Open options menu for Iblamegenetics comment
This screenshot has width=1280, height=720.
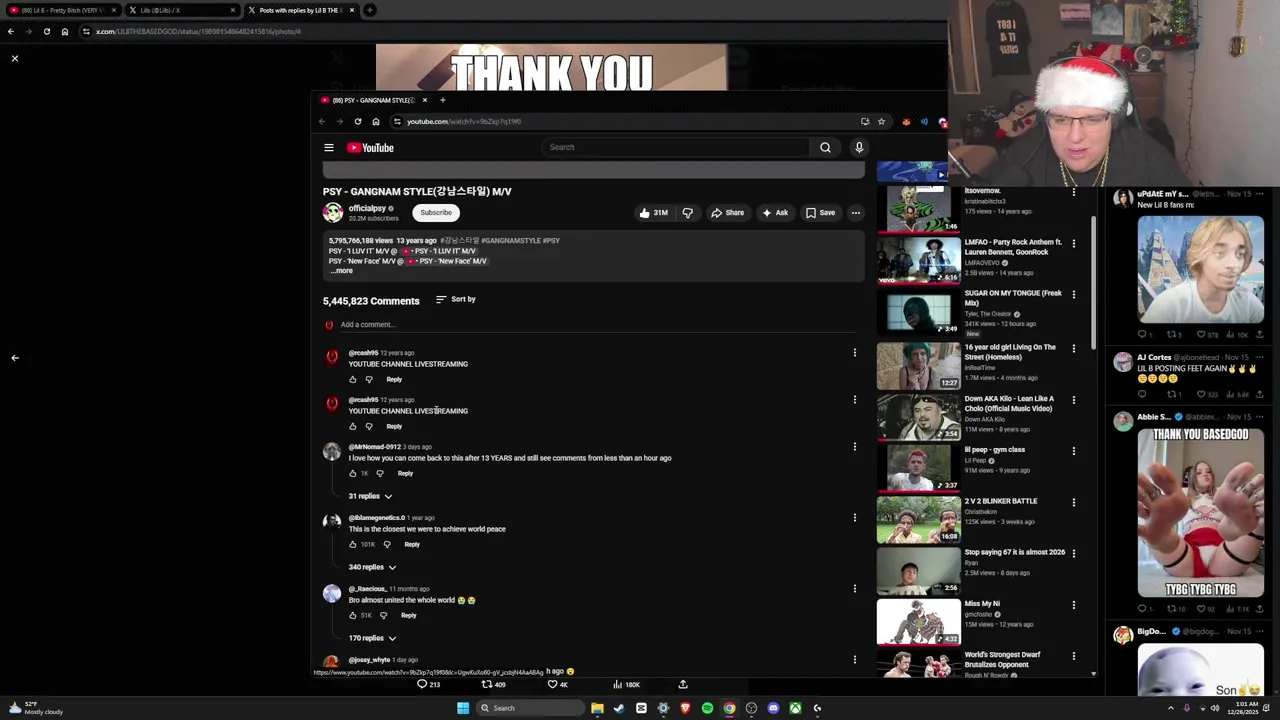tap(854, 518)
